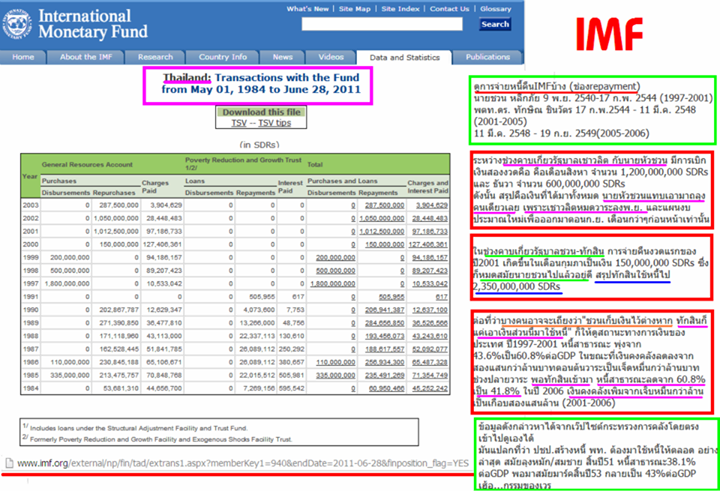Select the 1997 year cell
This screenshot has height=491, width=720.
[x=31, y=284]
